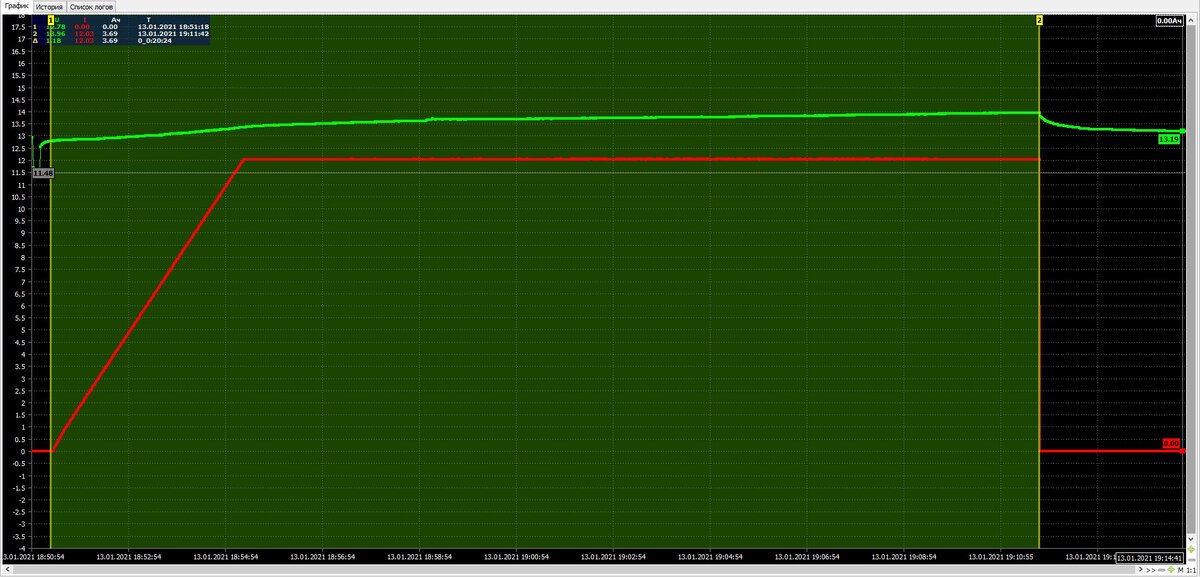Screen dimensions: 1200x577
Task: Click the vertical scrollbar up arrow
Action: click(x=1191, y=20)
